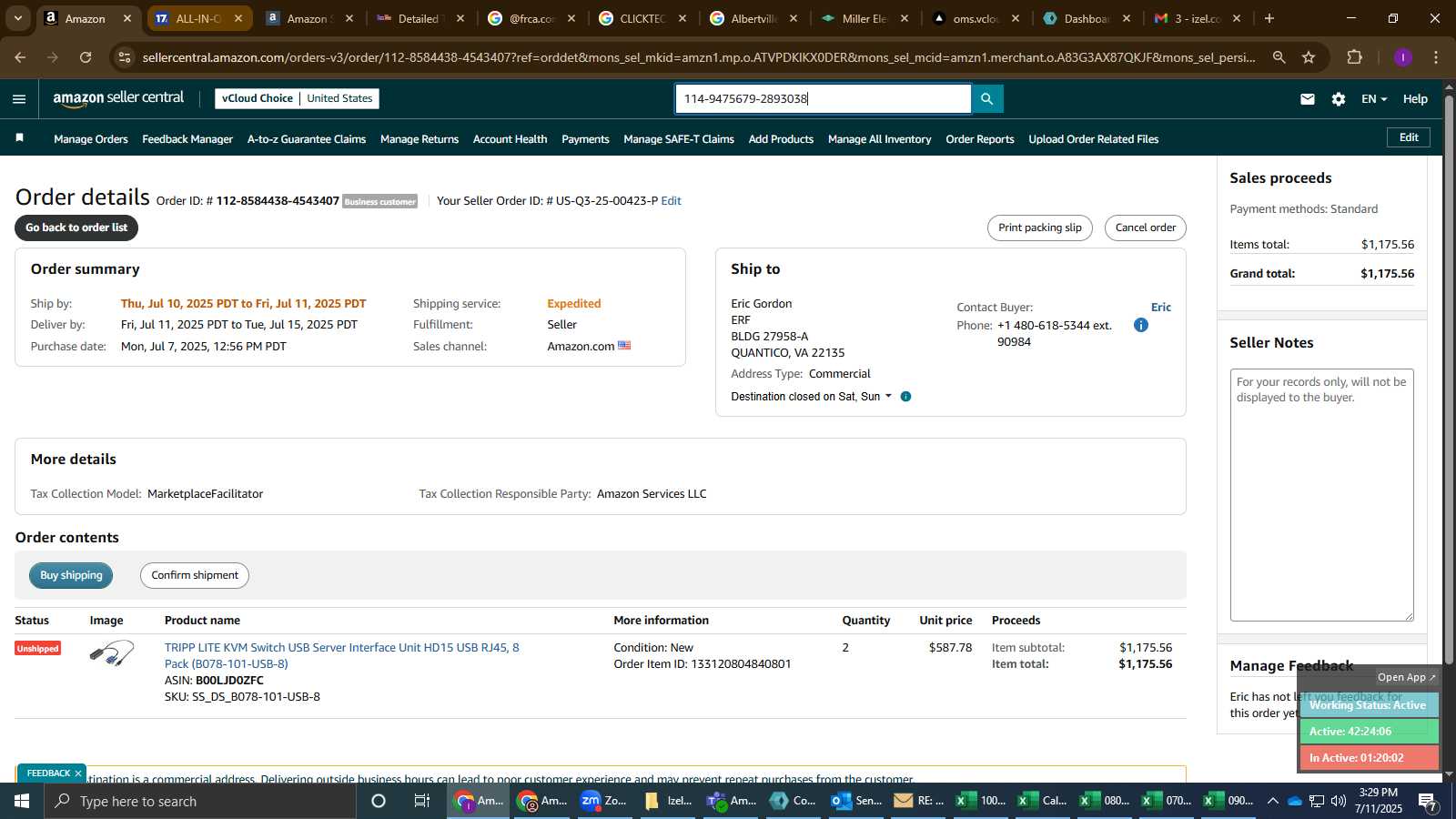This screenshot has height=819, width=1456.
Task: Open Upload Order Related Files
Action: pyautogui.click(x=1094, y=139)
